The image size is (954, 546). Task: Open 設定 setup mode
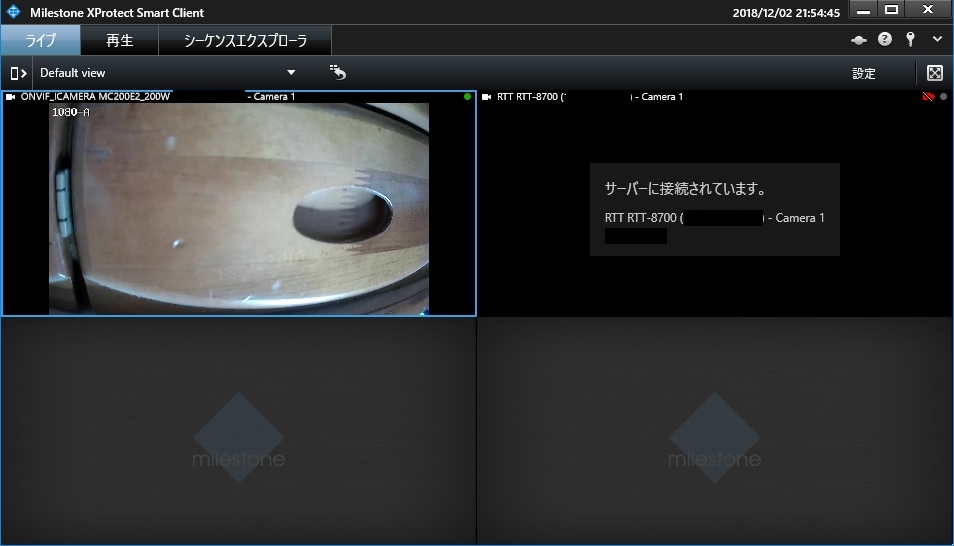click(863, 74)
